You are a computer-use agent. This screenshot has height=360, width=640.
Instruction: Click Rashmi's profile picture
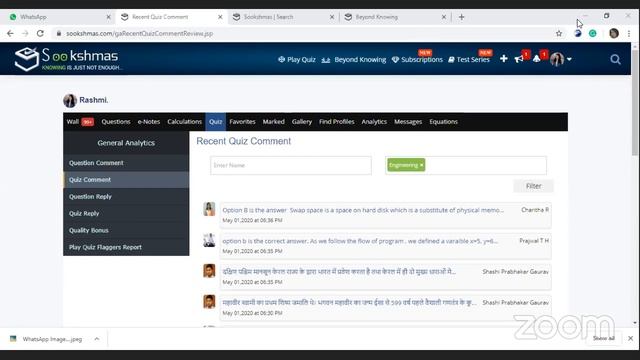(70, 100)
